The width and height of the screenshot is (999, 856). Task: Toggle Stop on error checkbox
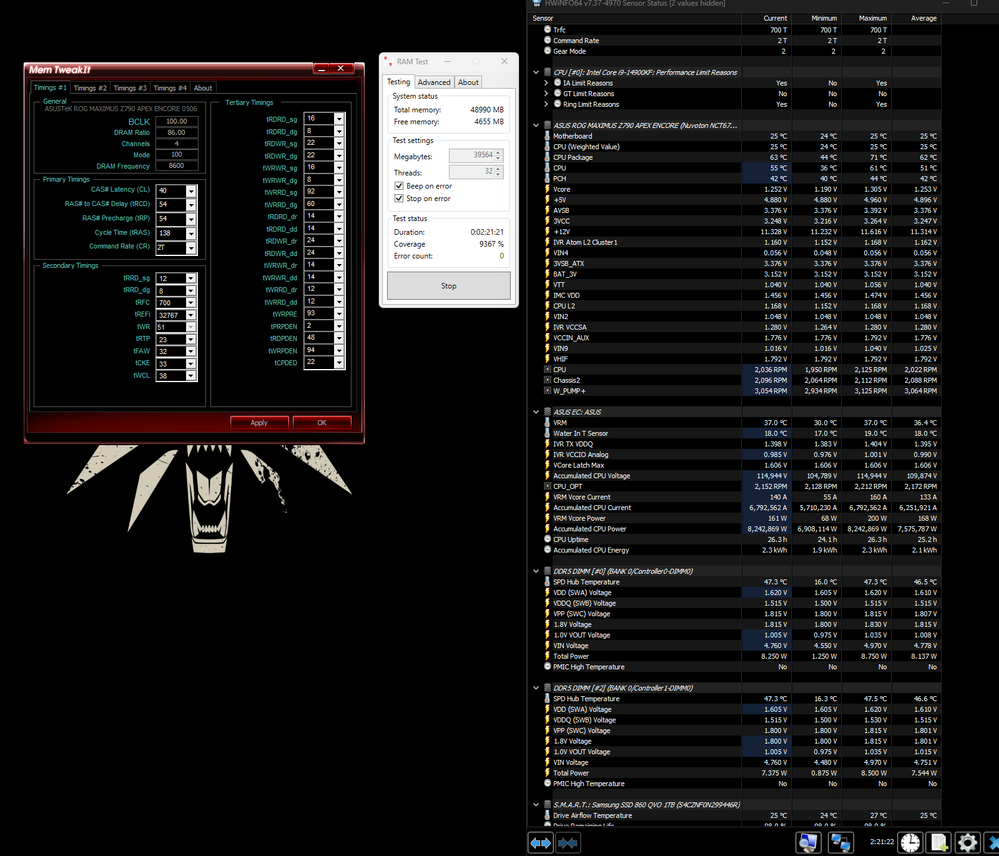(399, 199)
